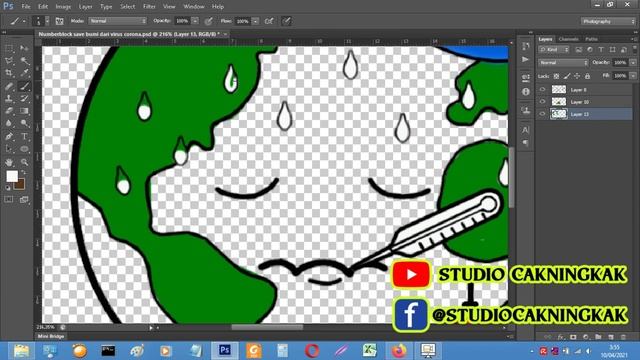Select the Healing Brush tool
The image size is (640, 360).
(x=9, y=86)
